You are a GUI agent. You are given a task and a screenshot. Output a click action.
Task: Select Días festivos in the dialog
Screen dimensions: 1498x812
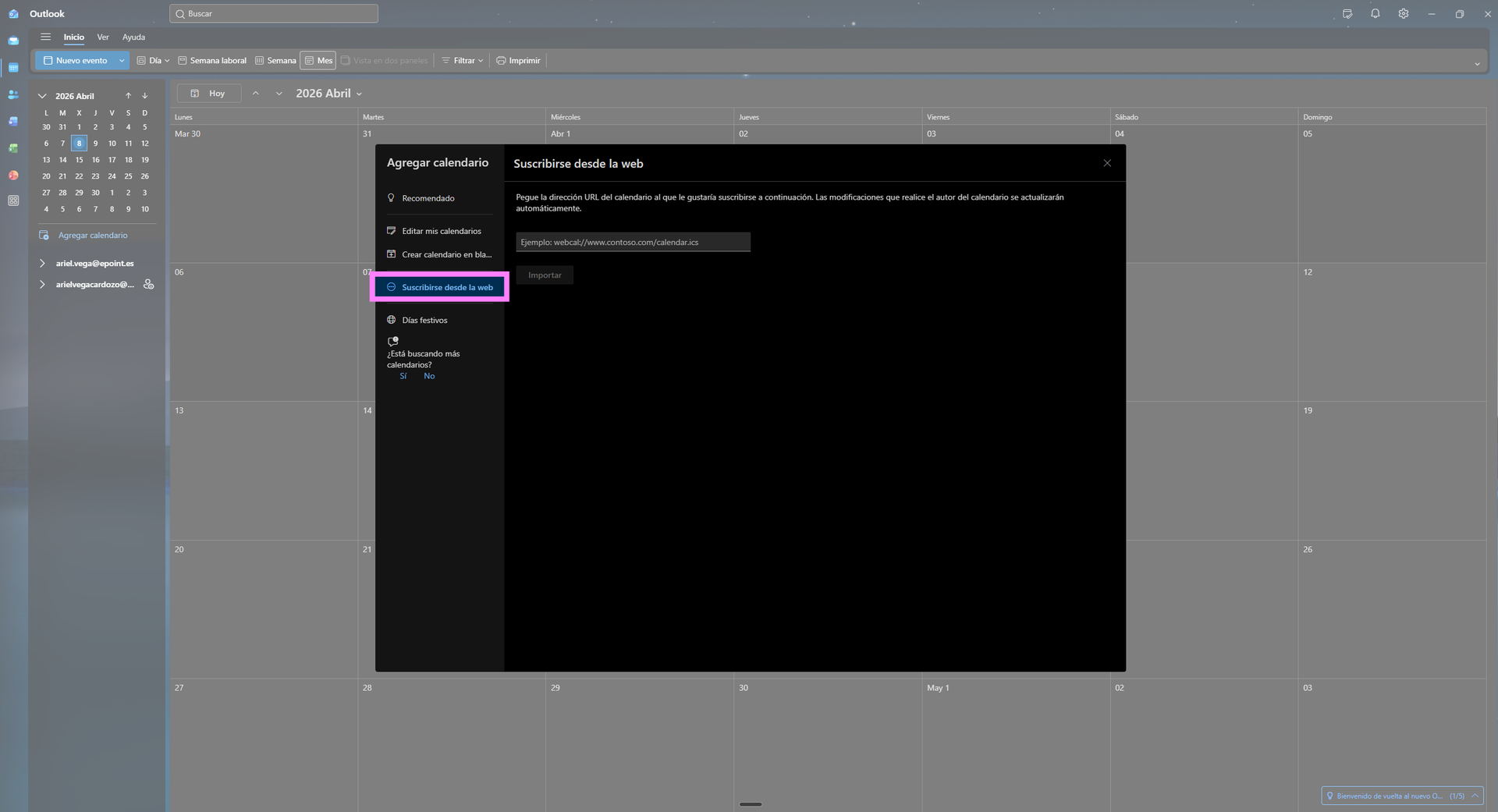pyautogui.click(x=424, y=321)
